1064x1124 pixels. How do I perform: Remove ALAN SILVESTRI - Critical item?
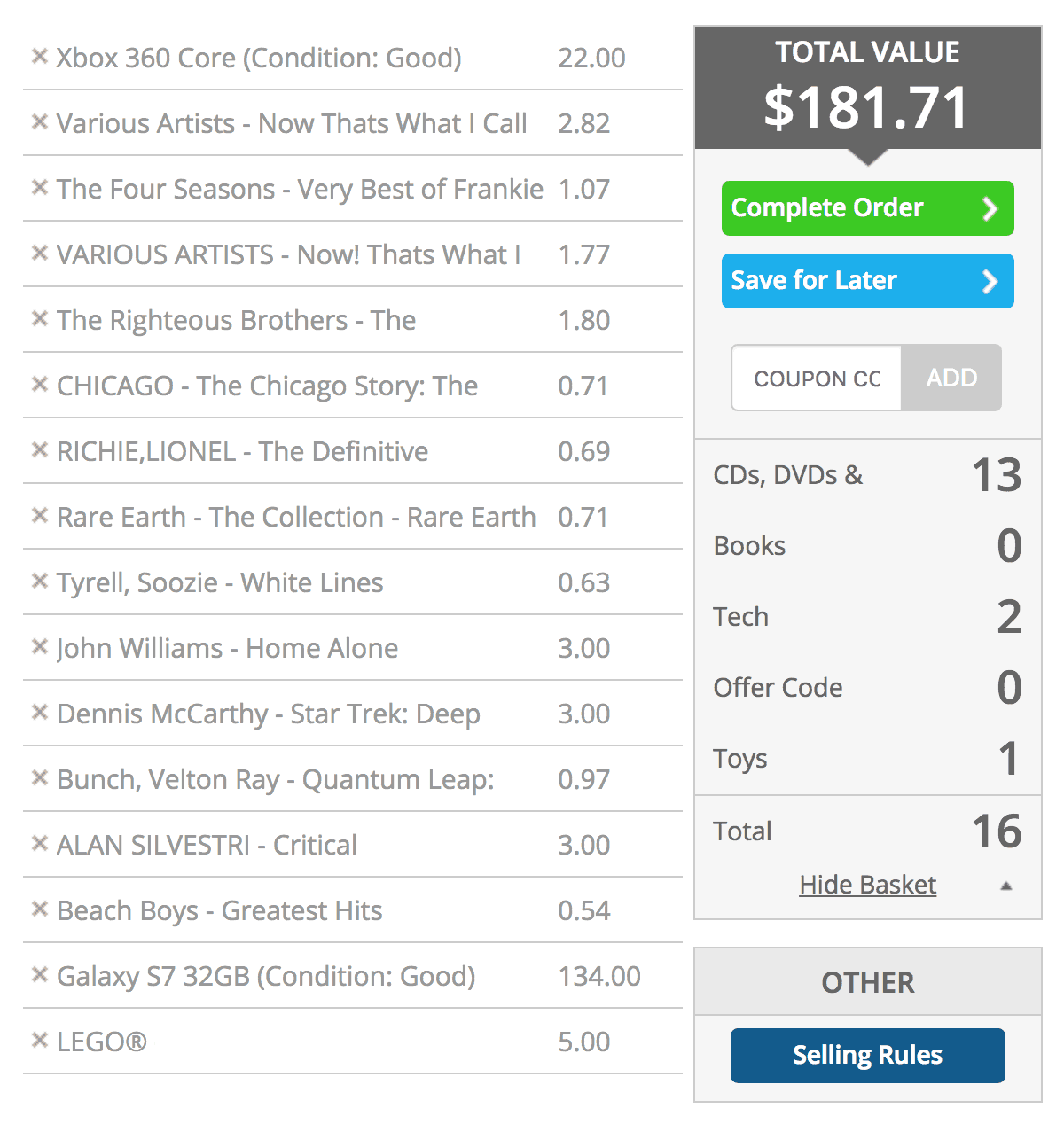click(x=39, y=844)
